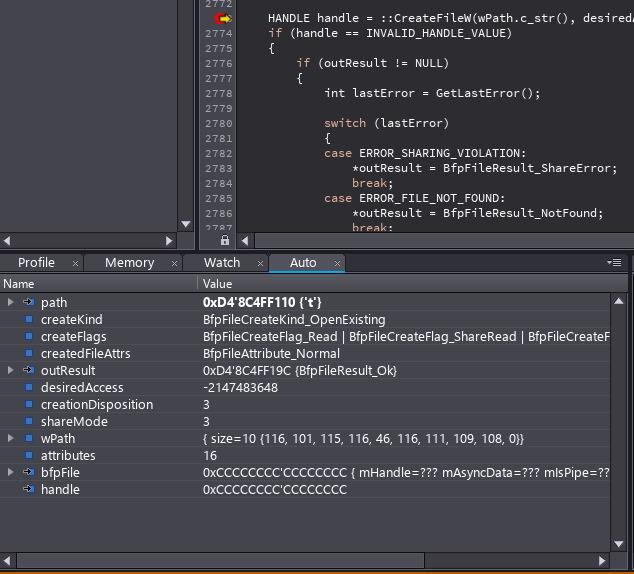Close the Watch tab
This screenshot has width=634, height=574.
pos(260,264)
